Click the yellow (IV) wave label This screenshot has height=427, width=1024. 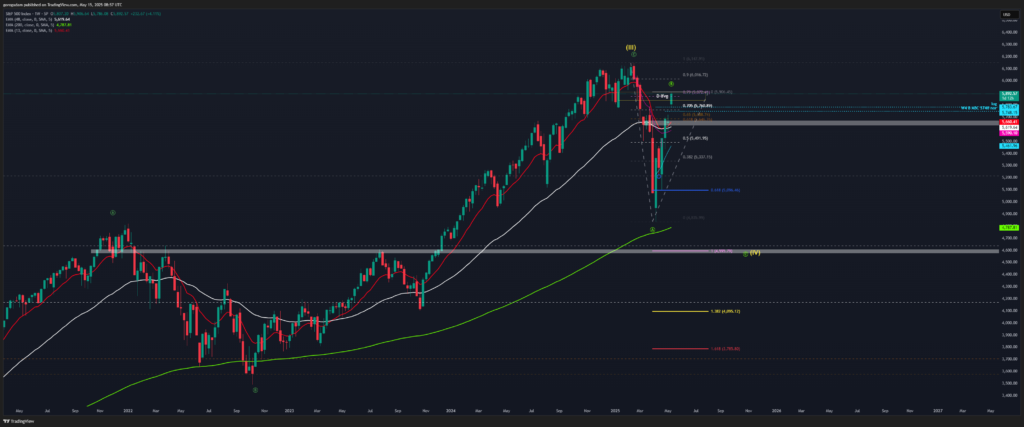pyautogui.click(x=757, y=252)
